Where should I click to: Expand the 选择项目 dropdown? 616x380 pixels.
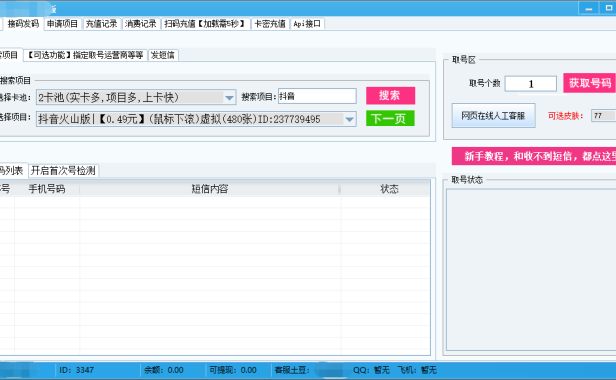[x=349, y=119]
